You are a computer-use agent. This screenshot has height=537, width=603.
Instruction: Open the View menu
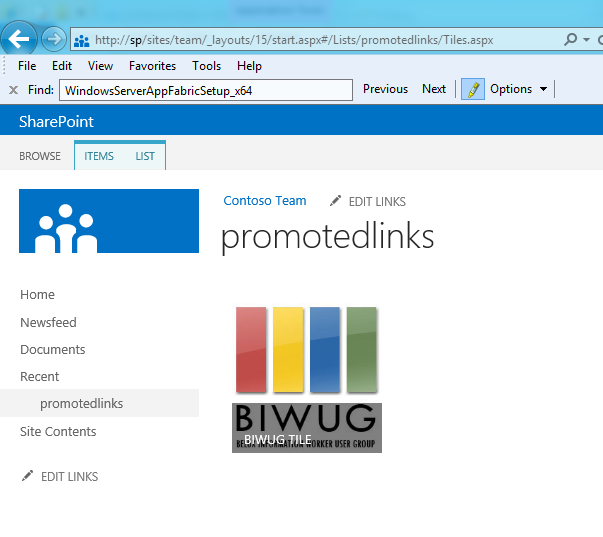click(x=100, y=66)
